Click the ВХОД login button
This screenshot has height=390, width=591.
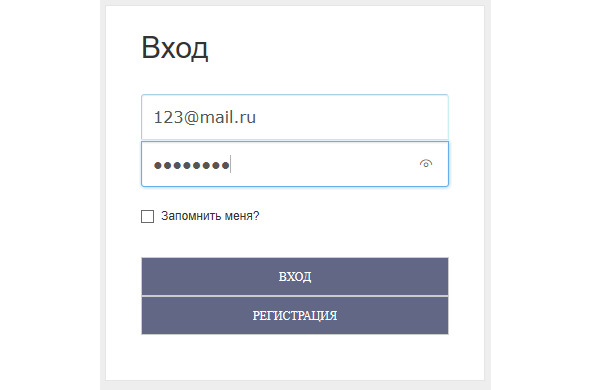click(x=295, y=276)
